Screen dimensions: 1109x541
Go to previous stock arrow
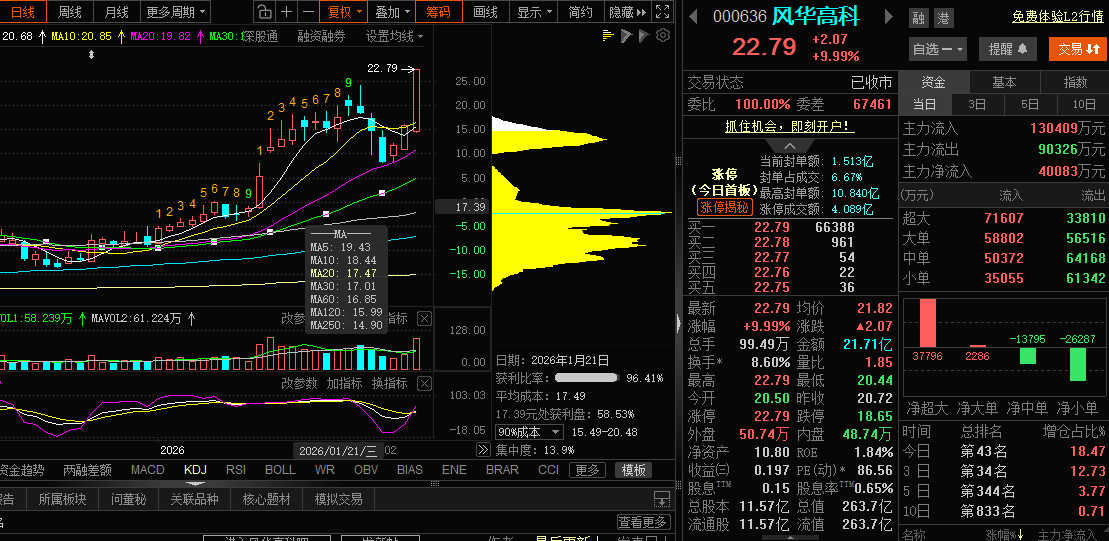pos(694,17)
